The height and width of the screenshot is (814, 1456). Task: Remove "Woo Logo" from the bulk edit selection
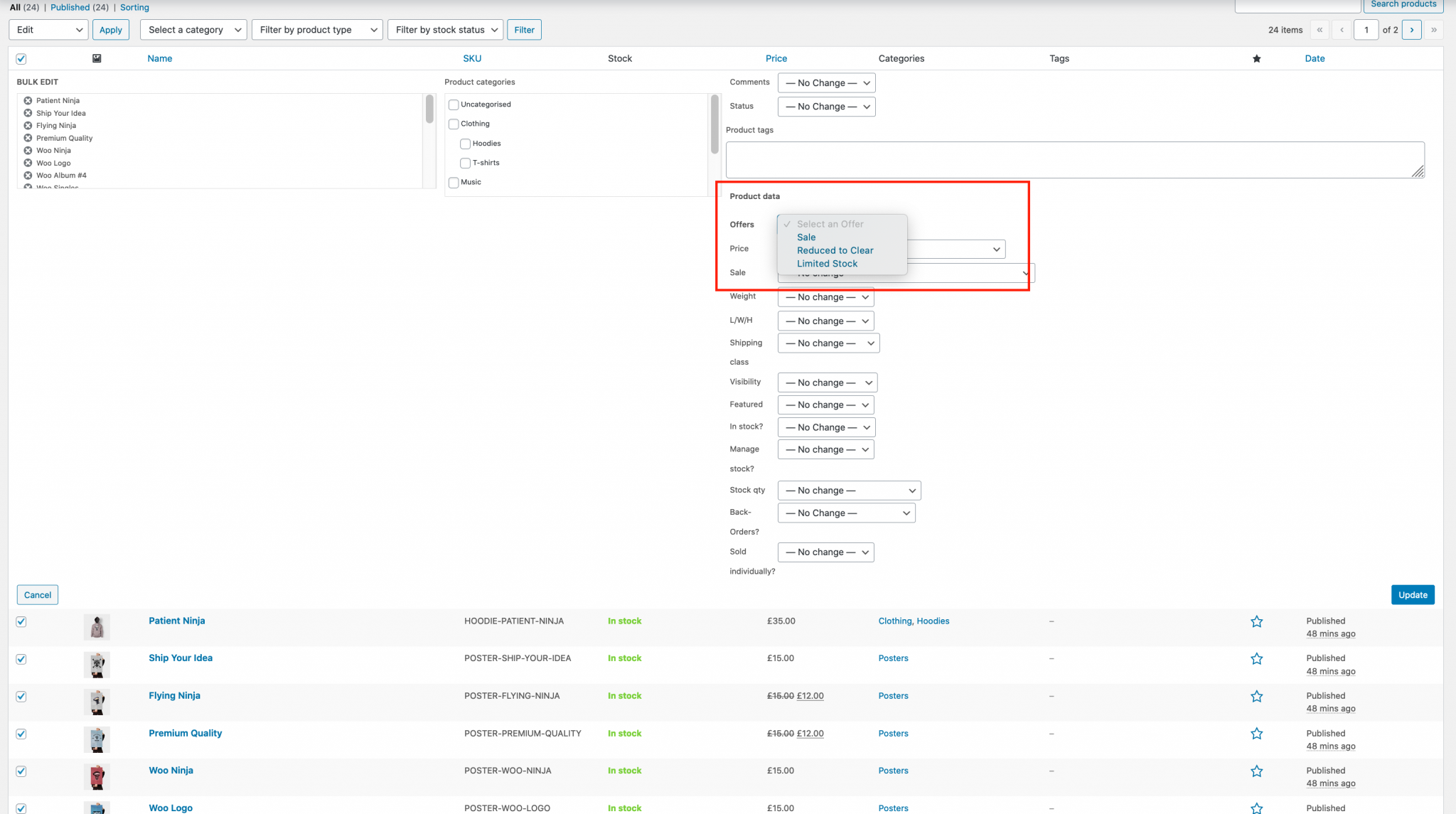point(27,163)
